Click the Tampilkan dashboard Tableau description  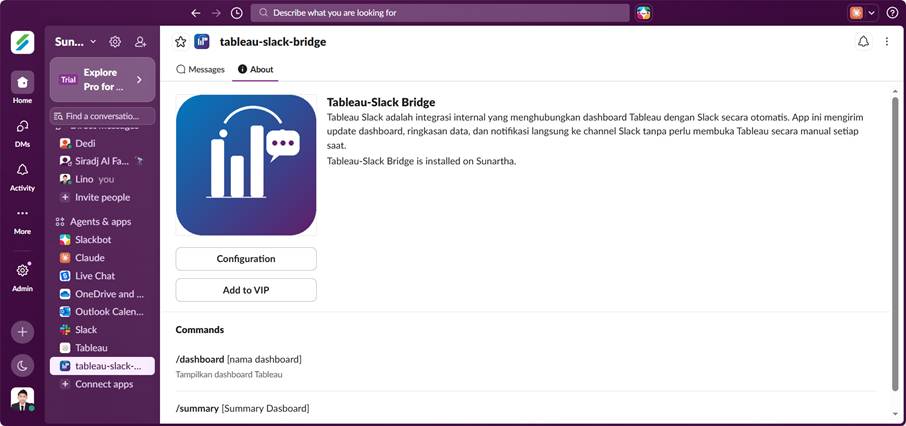click(229, 375)
